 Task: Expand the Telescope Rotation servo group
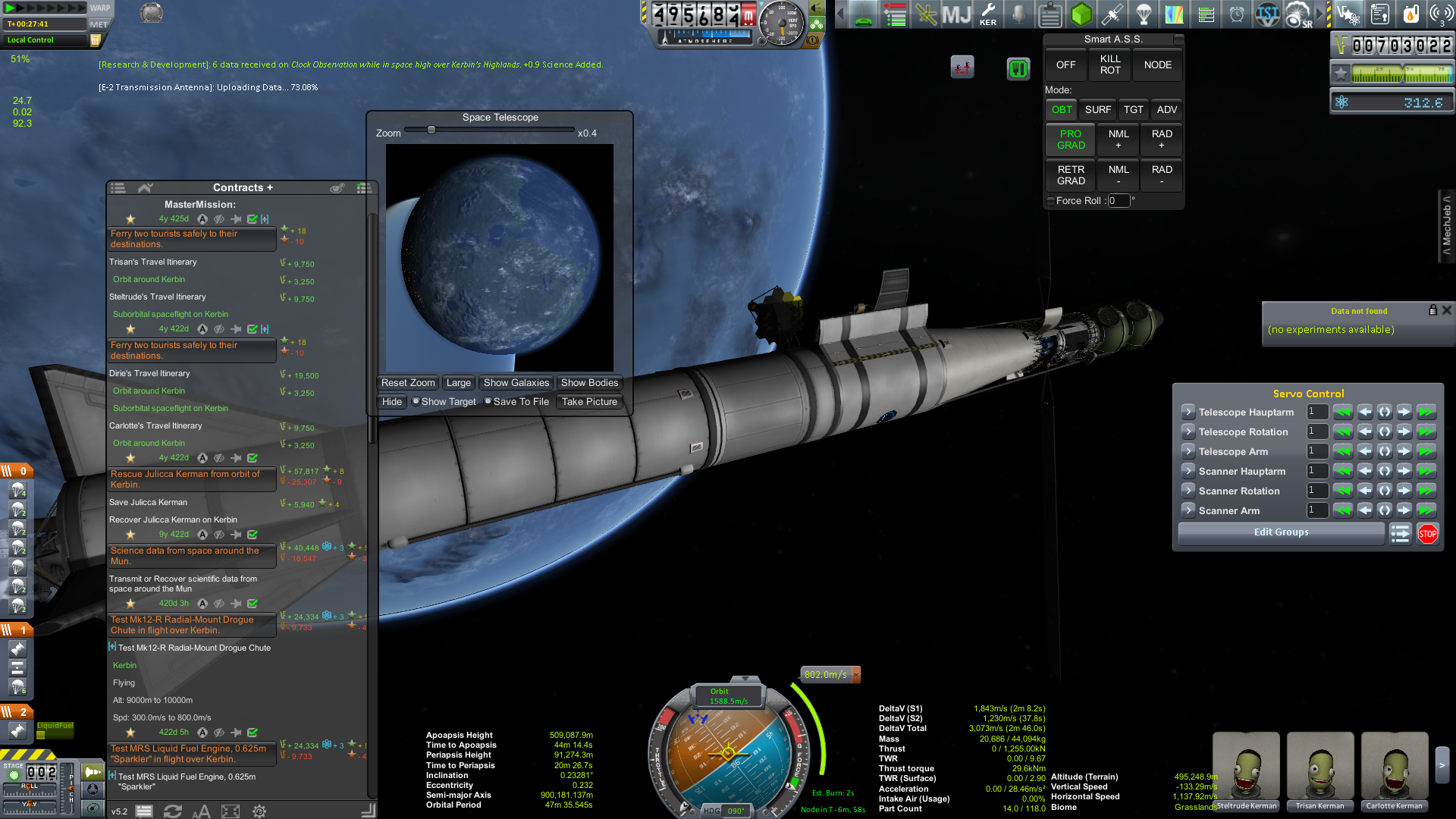(x=1188, y=431)
